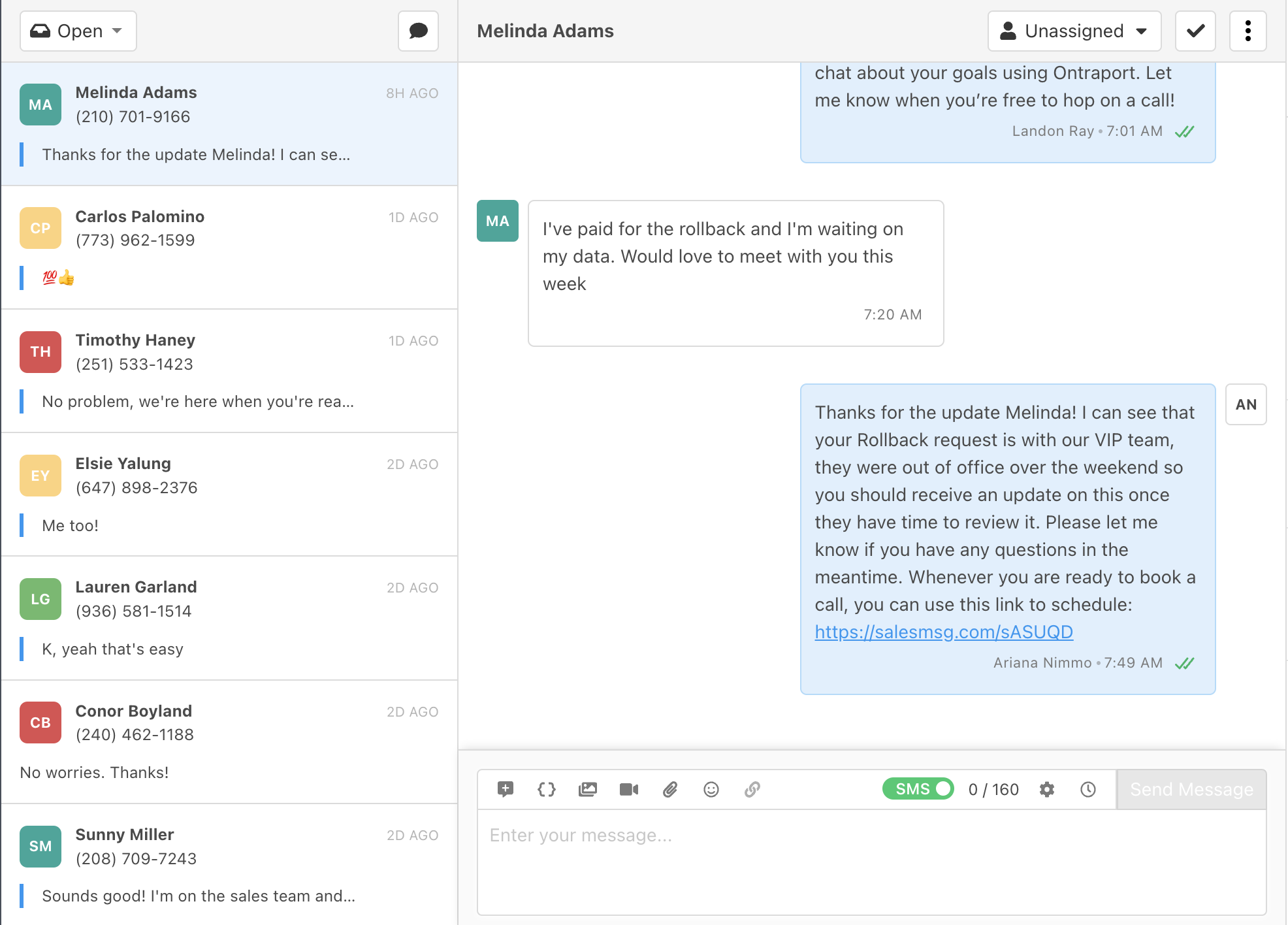Screen dimensions: 1288x925
Task: Toggle the SMS switch
Action: 918,789
